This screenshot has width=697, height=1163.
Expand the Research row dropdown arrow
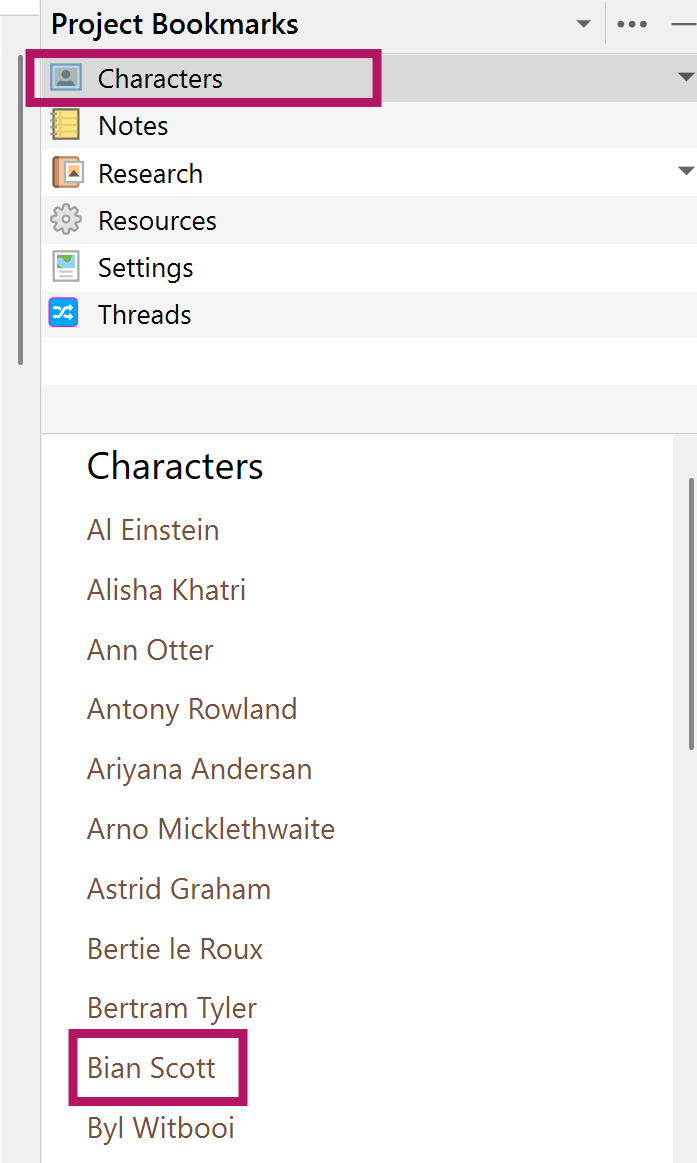(685, 171)
